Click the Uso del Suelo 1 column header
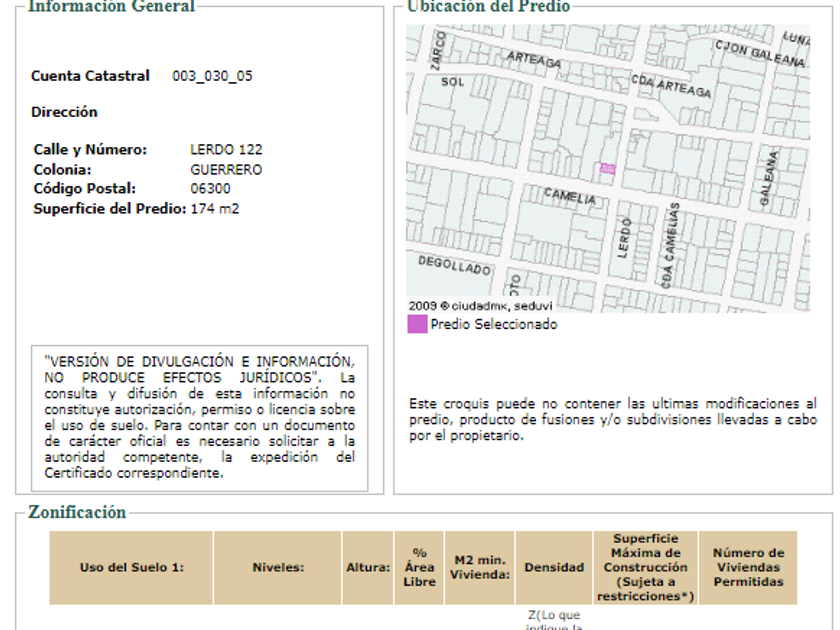Viewport: 840px width, 630px height. pyautogui.click(x=131, y=567)
